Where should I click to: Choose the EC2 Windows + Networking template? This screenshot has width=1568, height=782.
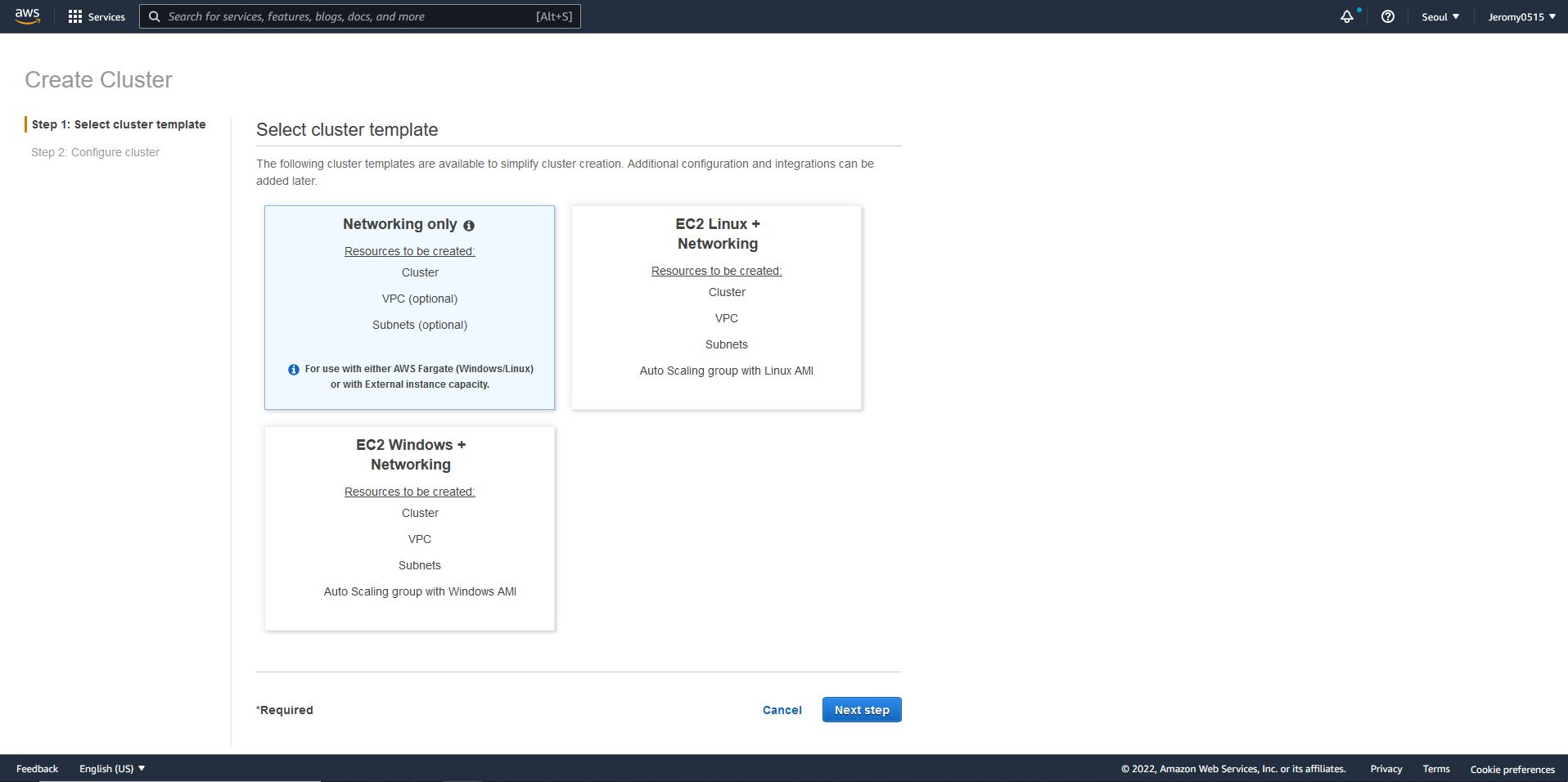pyautogui.click(x=409, y=528)
